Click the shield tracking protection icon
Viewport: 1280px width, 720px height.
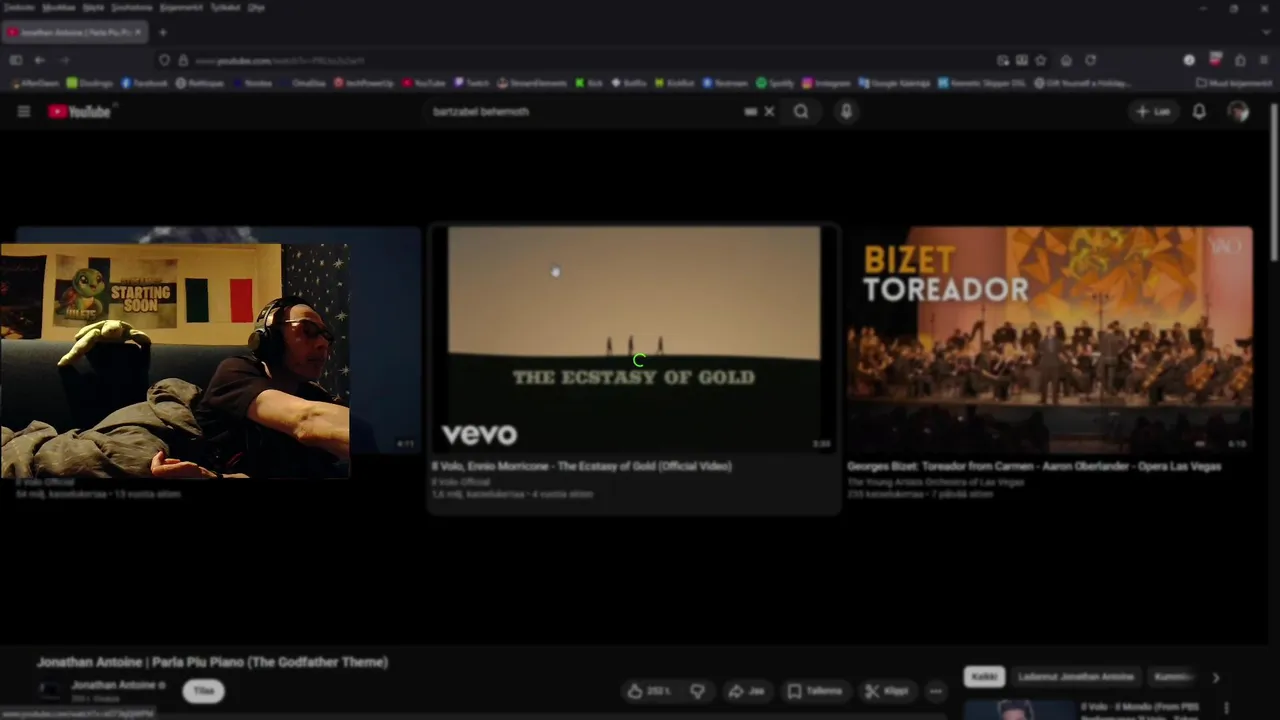164,60
